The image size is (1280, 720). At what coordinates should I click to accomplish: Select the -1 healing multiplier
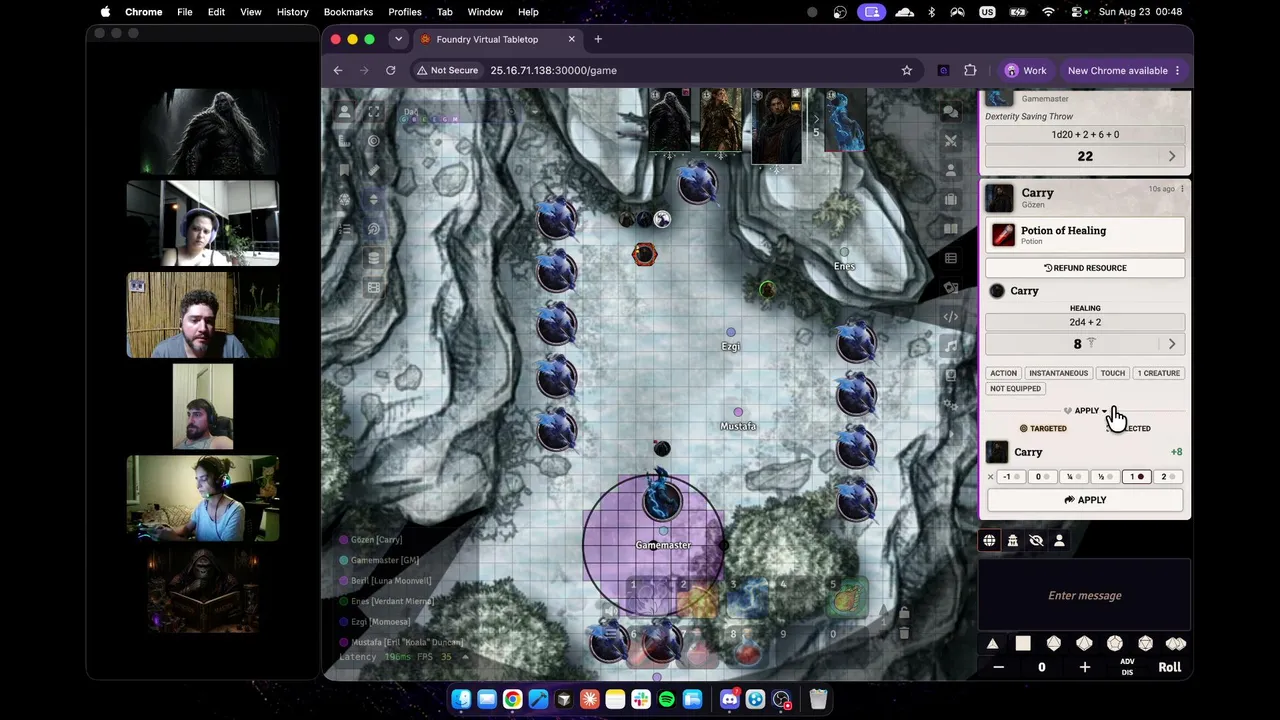1009,477
